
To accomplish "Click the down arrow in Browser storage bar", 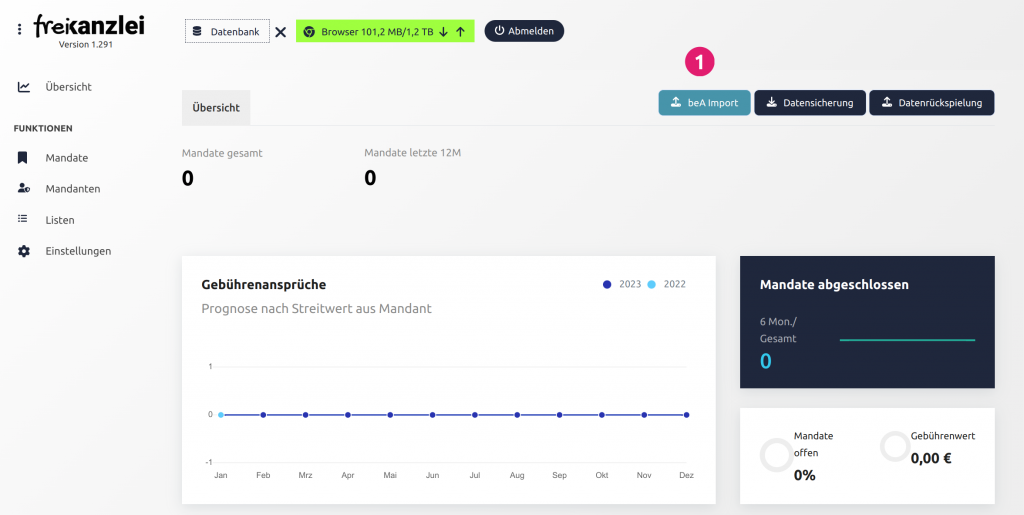I will point(443,31).
